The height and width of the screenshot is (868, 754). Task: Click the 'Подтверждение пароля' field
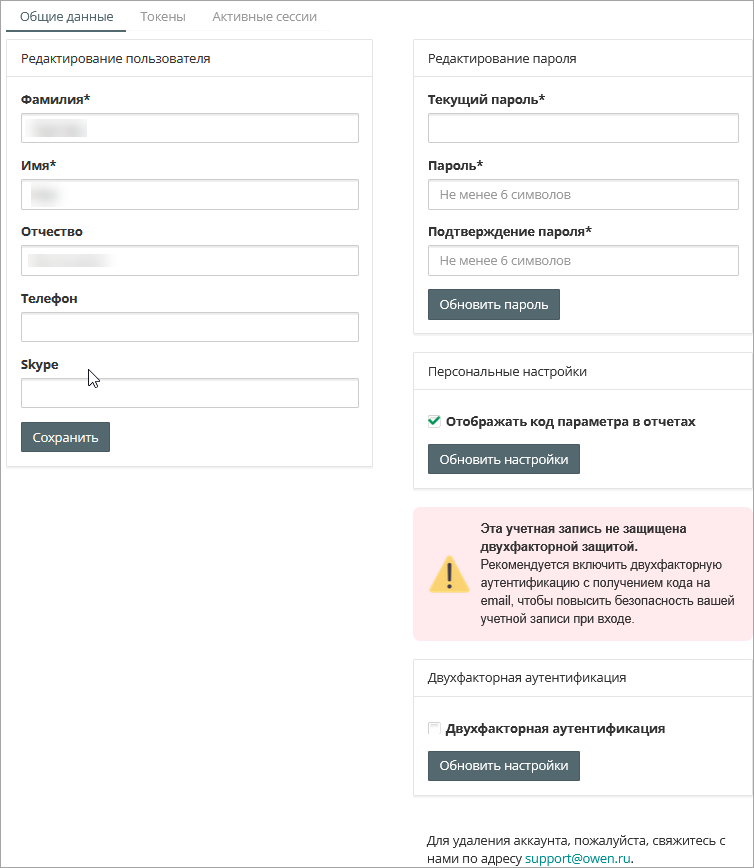583,260
